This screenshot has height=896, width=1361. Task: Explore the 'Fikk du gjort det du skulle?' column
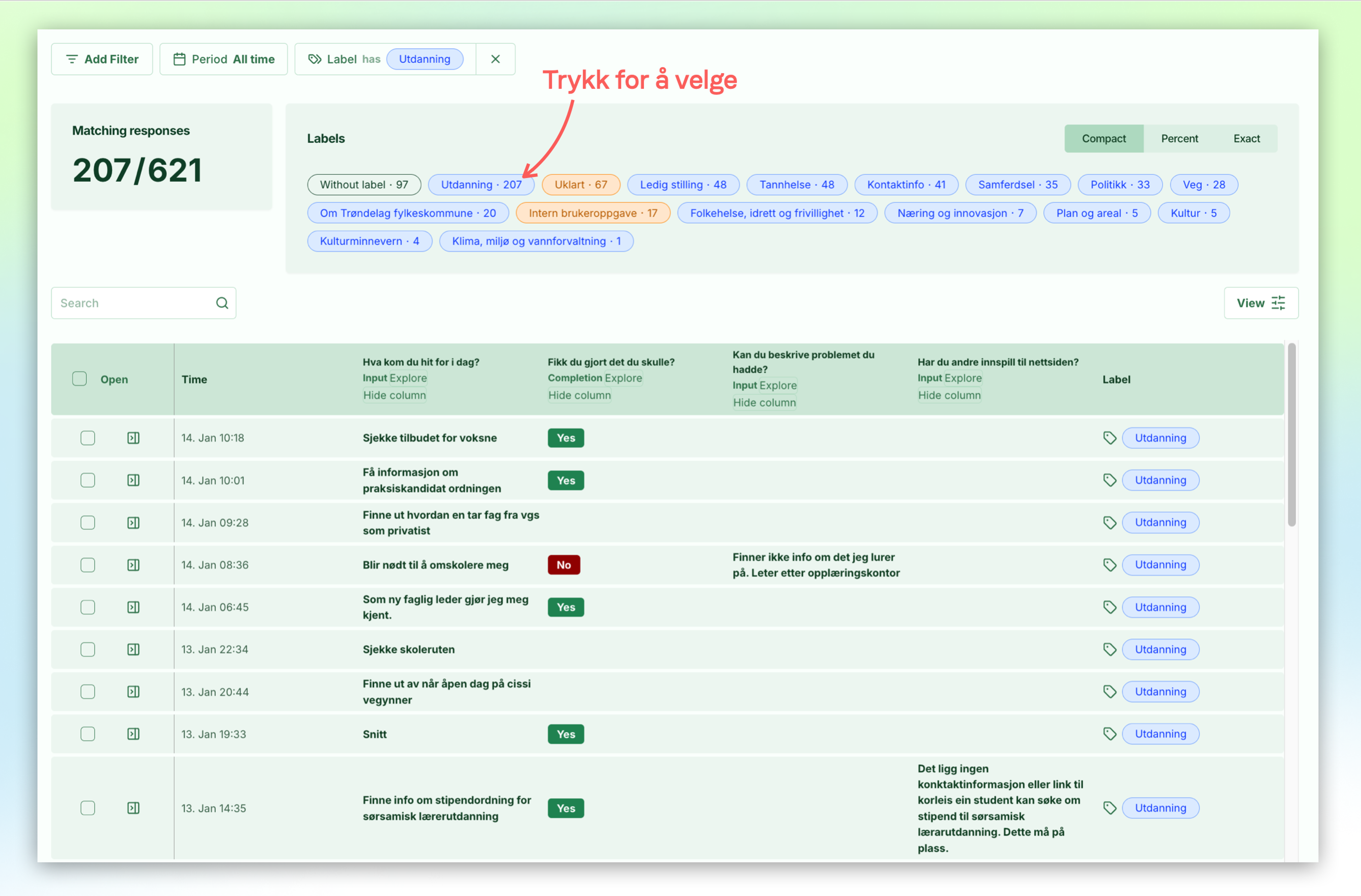(623, 378)
